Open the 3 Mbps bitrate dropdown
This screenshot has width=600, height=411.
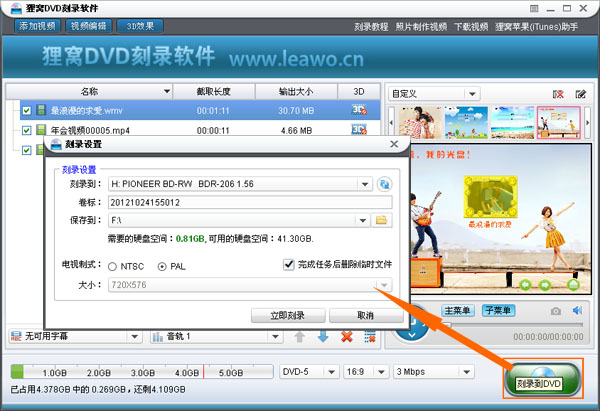coord(466,372)
